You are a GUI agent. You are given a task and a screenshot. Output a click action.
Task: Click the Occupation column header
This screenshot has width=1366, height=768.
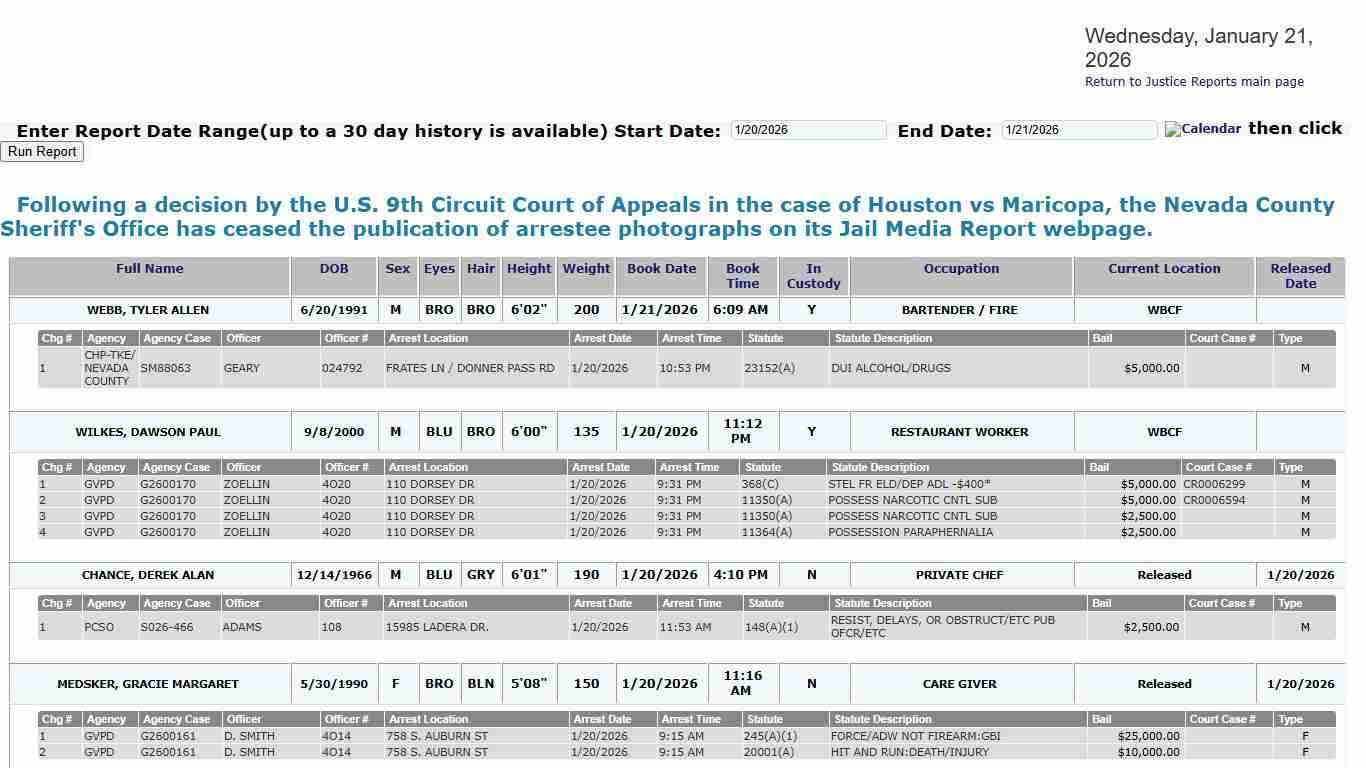pyautogui.click(x=960, y=268)
